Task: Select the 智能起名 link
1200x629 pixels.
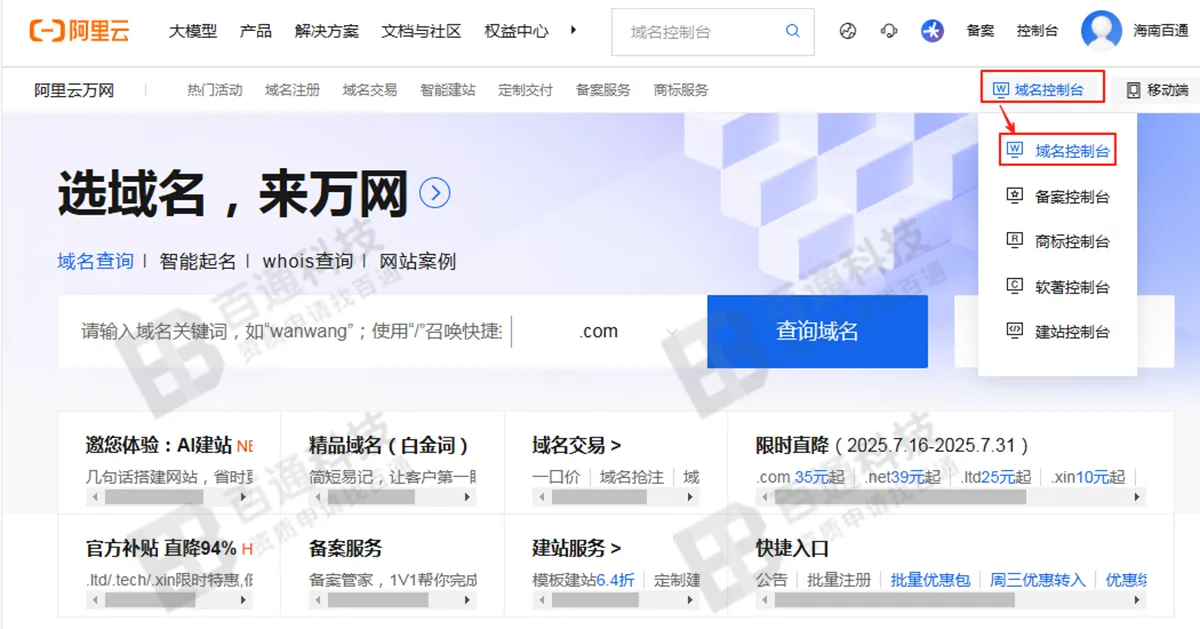Action: (x=198, y=261)
